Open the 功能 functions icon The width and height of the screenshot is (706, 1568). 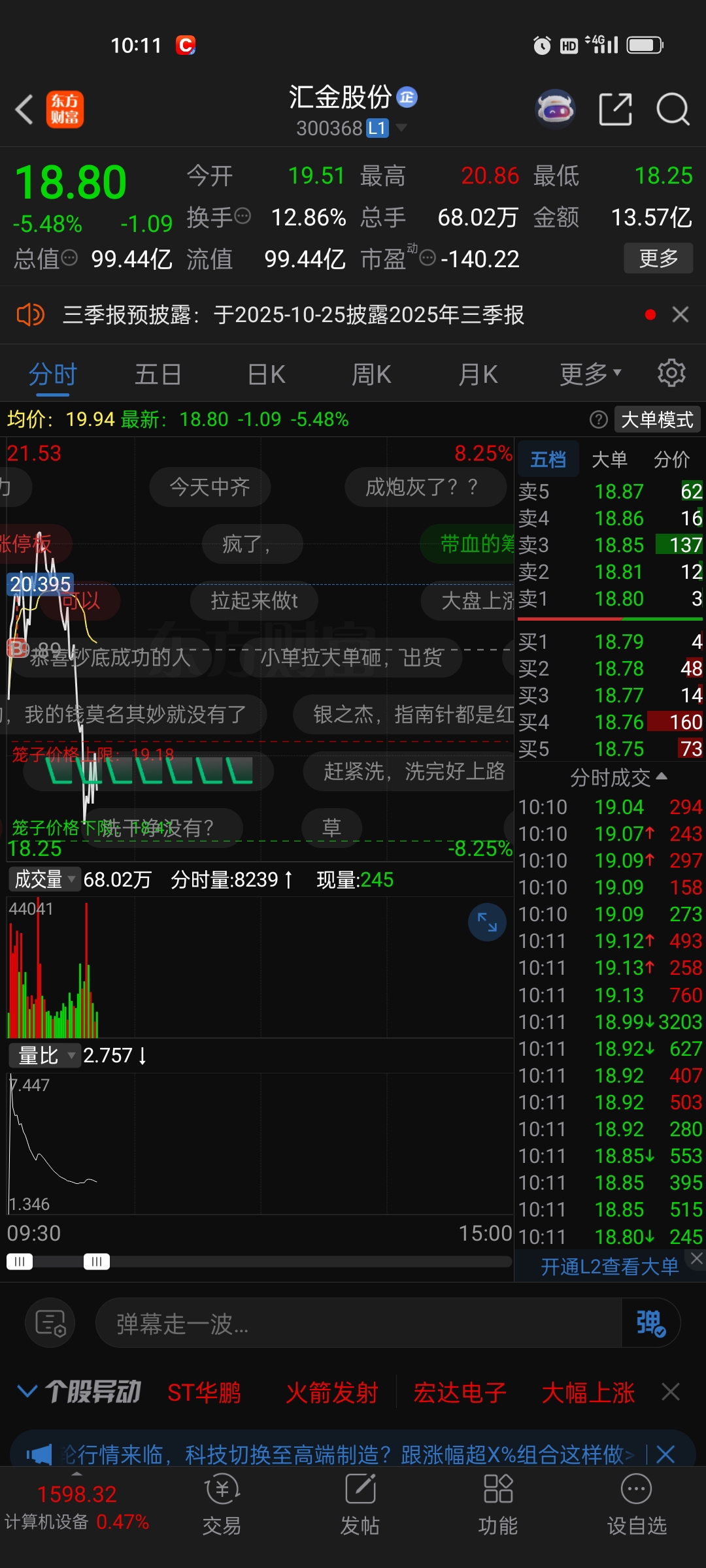pyautogui.click(x=498, y=1505)
